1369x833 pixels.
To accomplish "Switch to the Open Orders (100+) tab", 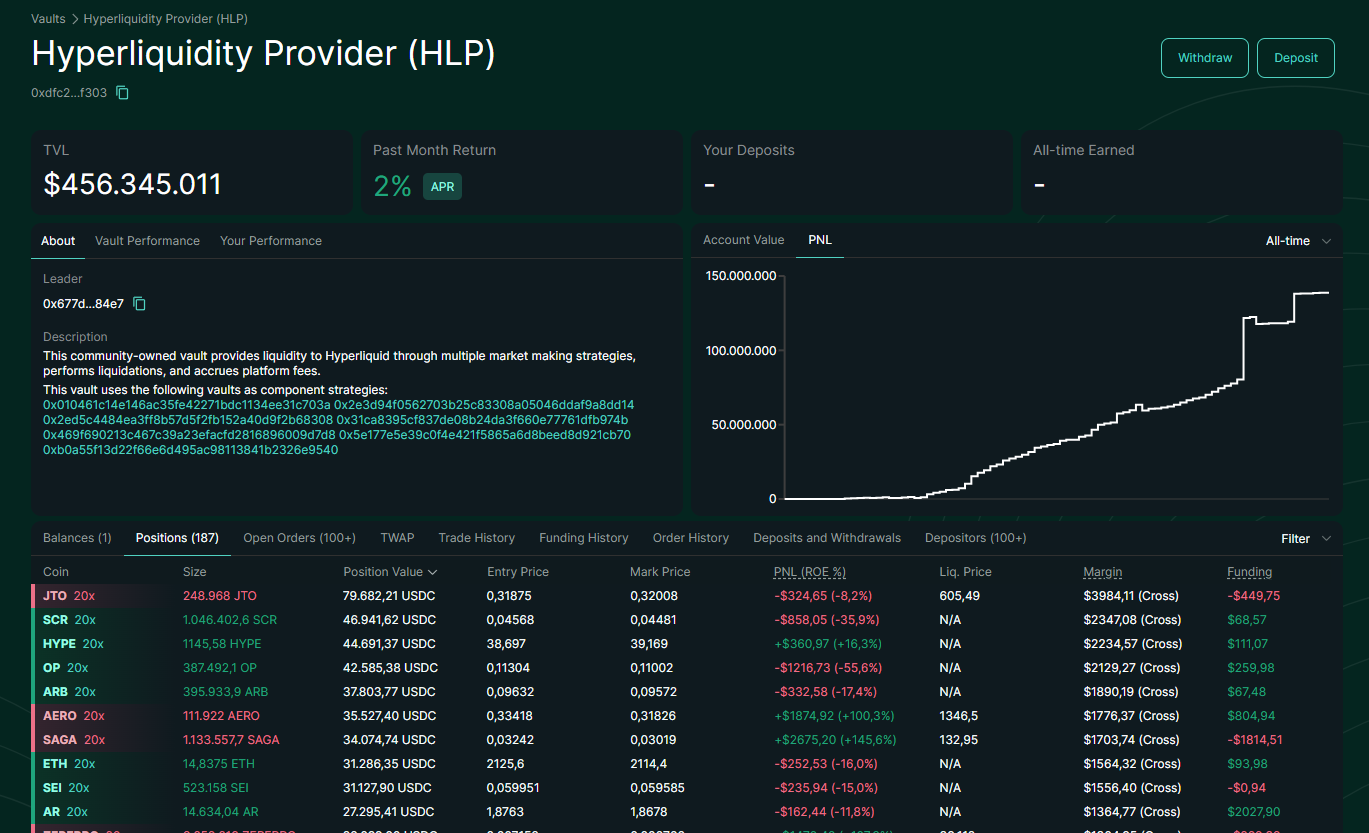I will click(x=300, y=538).
